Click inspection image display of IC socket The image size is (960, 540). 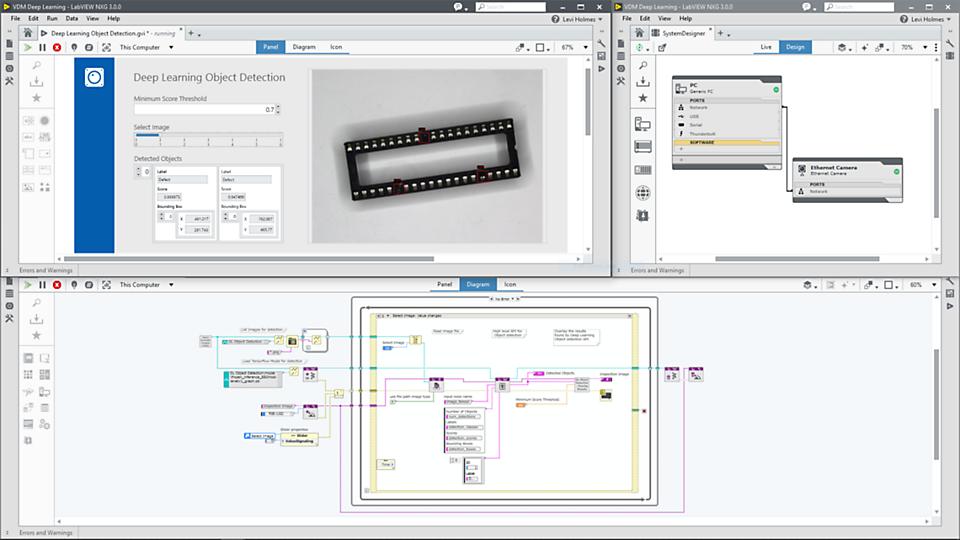pos(427,156)
